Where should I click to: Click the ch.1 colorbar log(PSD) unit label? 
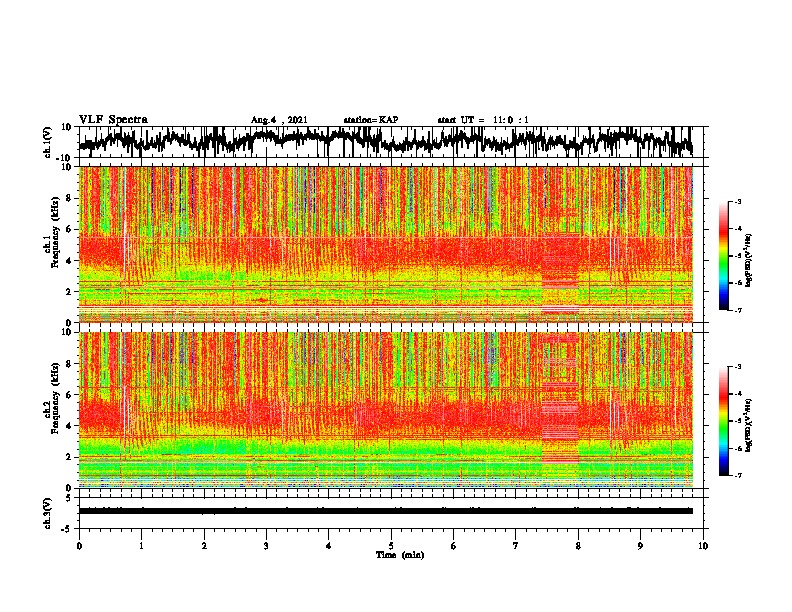tap(749, 261)
